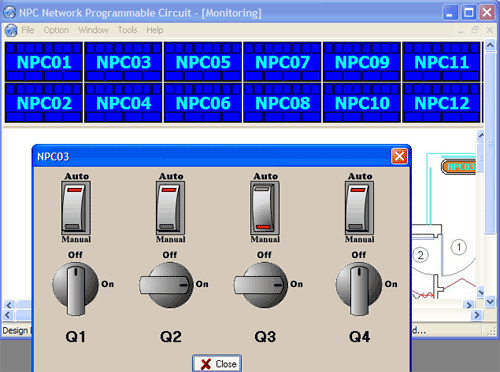Click the NPC08 device tile
Image resolution: width=500 pixels, height=372 pixels.
pos(282,103)
